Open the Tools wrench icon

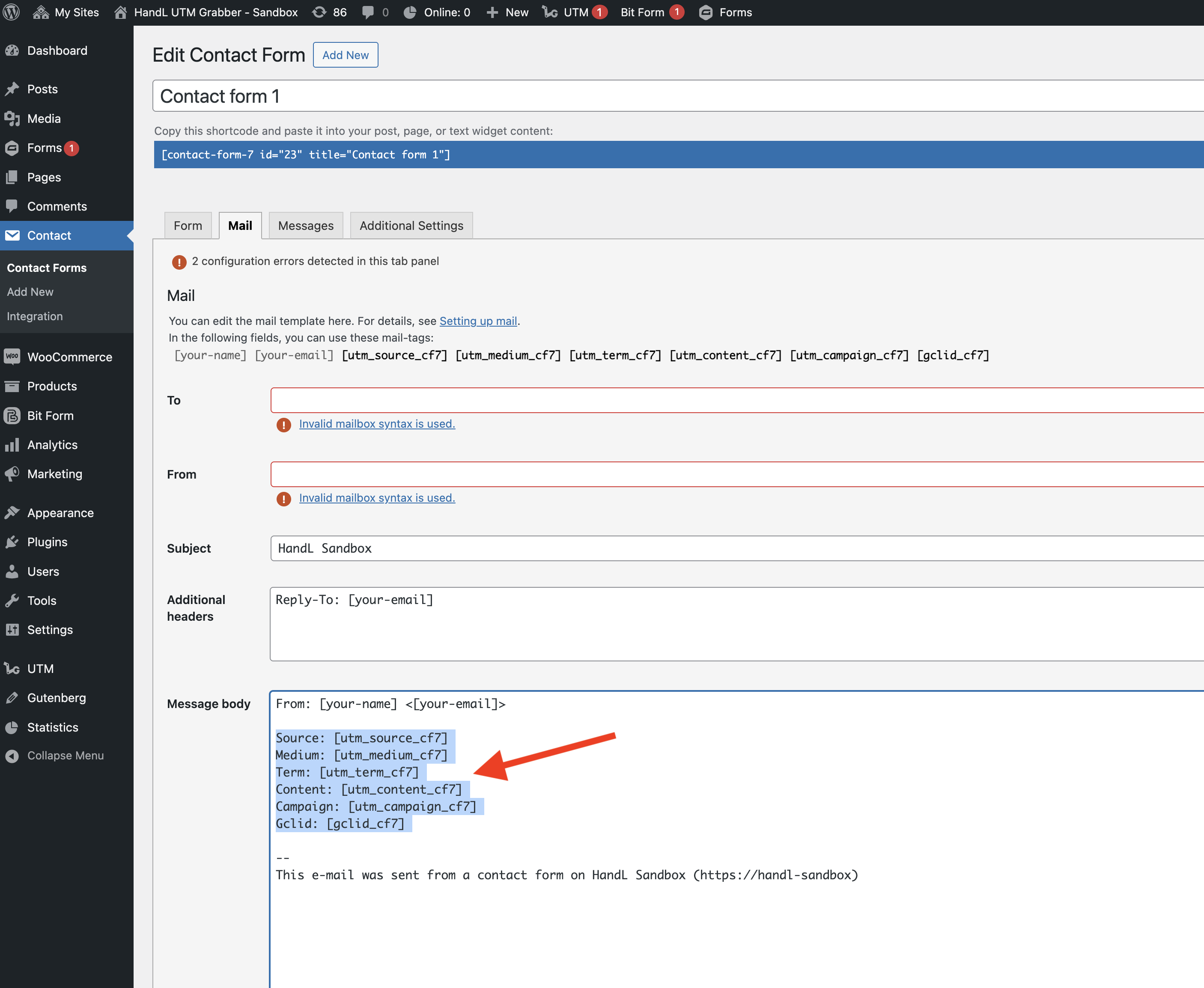pos(12,601)
